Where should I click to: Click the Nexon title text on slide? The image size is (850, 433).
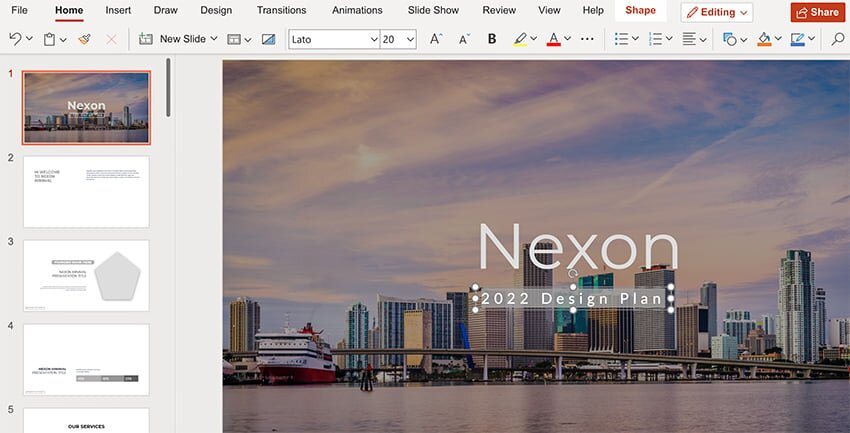pos(578,247)
